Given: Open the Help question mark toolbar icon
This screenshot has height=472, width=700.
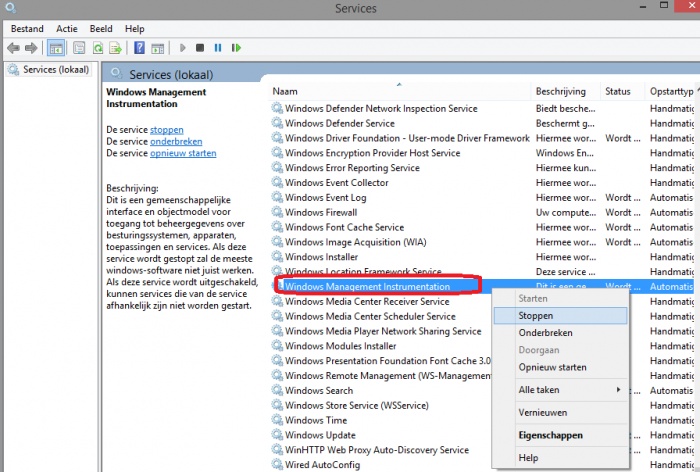Looking at the screenshot, I should [x=139, y=48].
